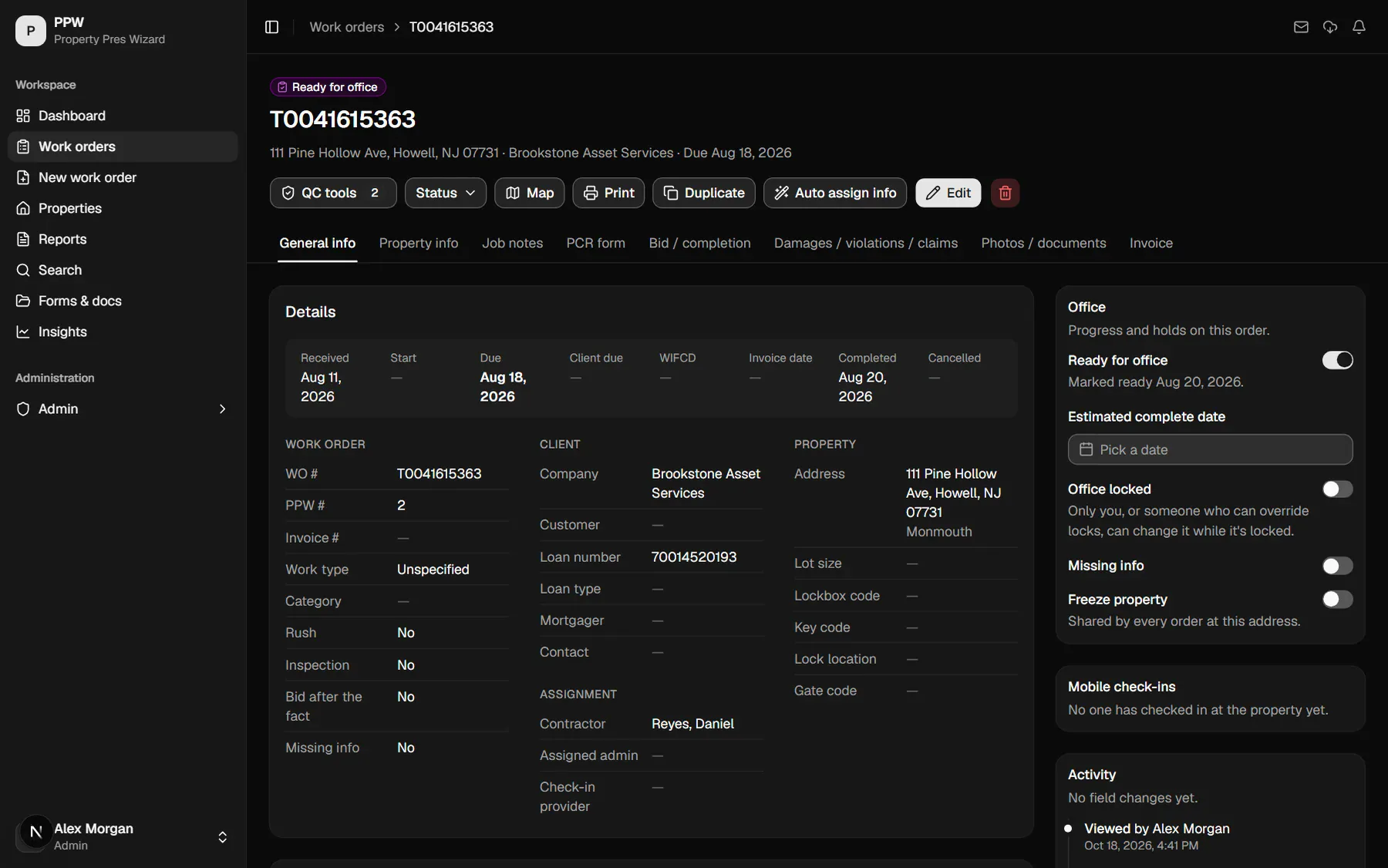Image resolution: width=1388 pixels, height=868 pixels.
Task: Switch to Property info tab
Action: [418, 243]
